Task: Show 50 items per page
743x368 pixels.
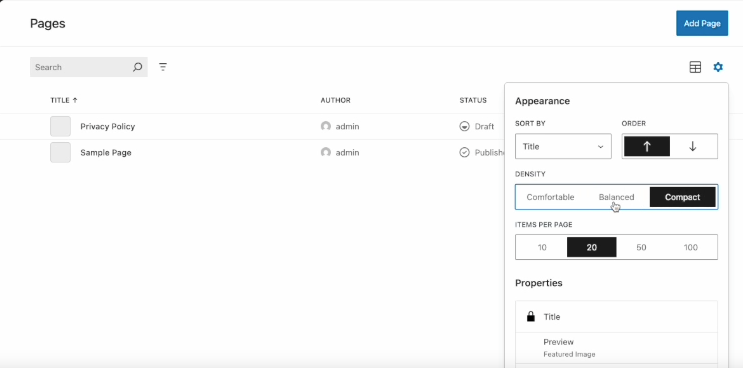Action: (641, 247)
